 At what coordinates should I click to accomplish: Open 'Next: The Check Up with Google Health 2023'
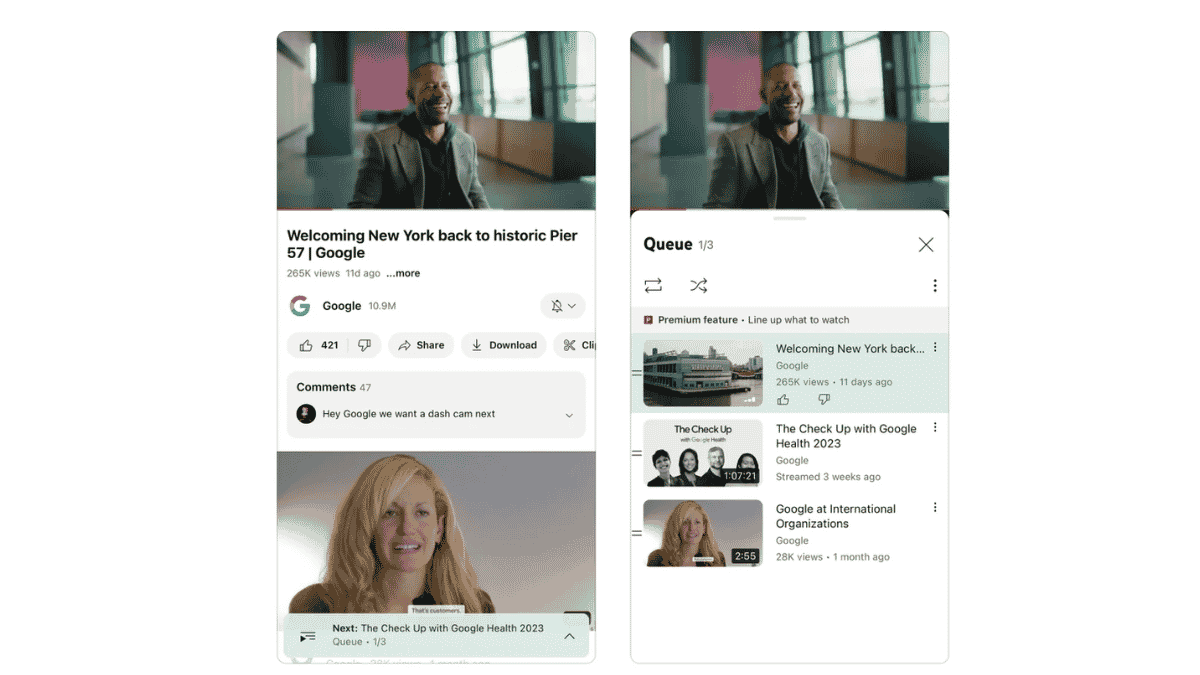coord(438,629)
